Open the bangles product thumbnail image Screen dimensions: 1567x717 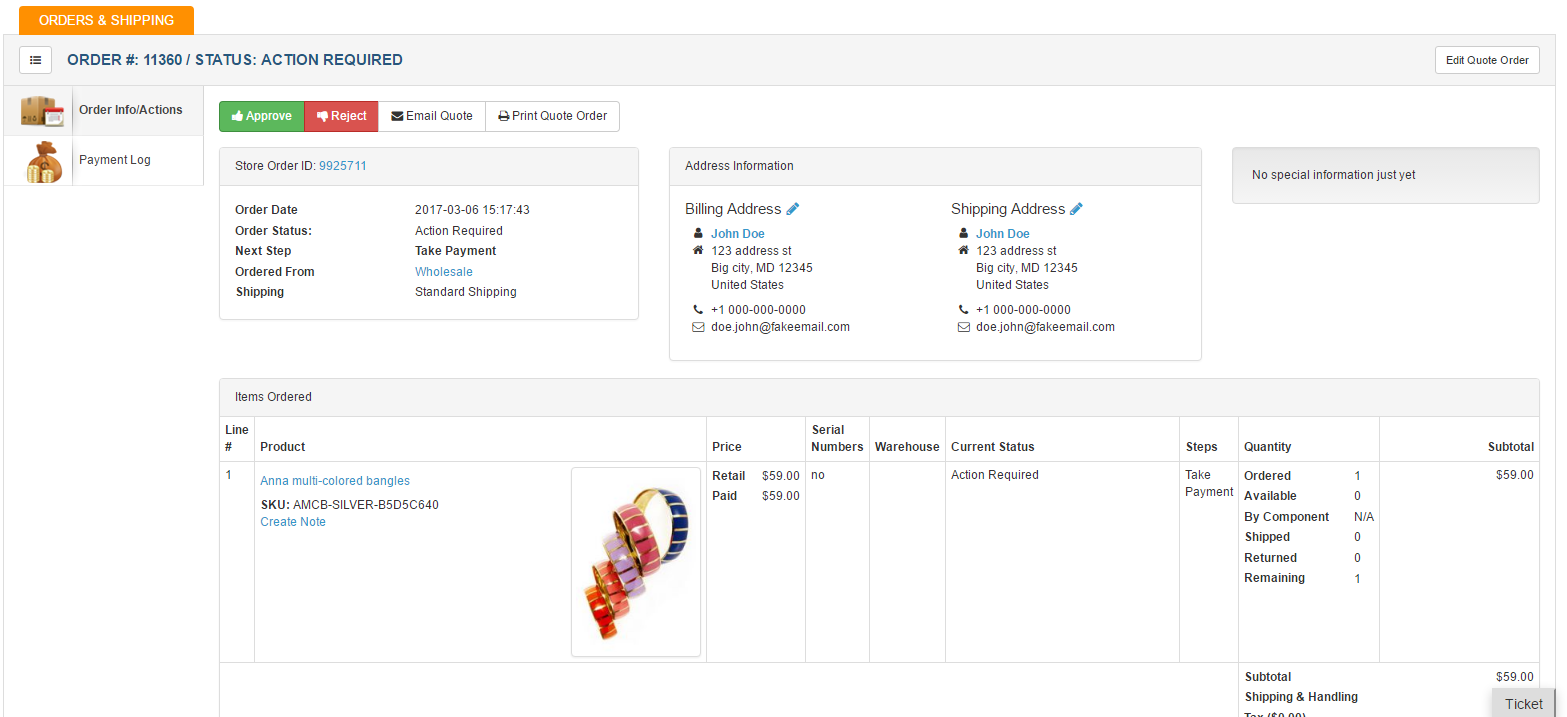[x=636, y=562]
